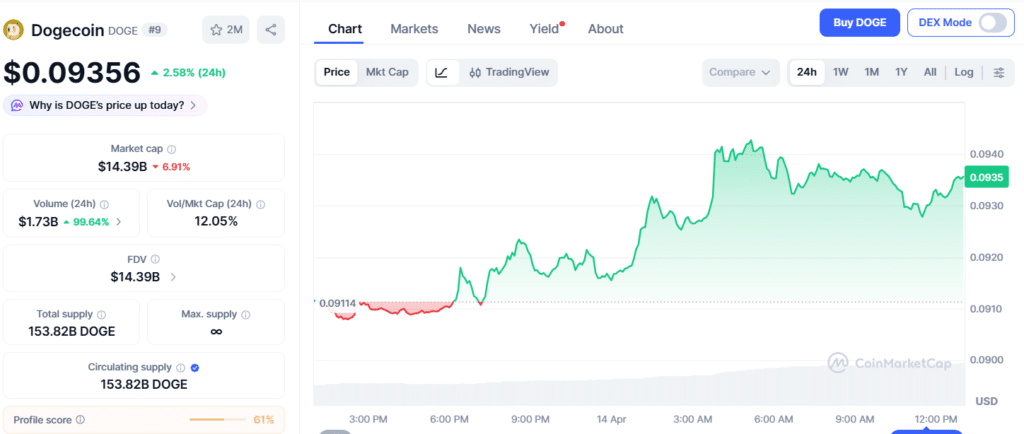
Task: Switch to the Markets tab
Action: [413, 29]
